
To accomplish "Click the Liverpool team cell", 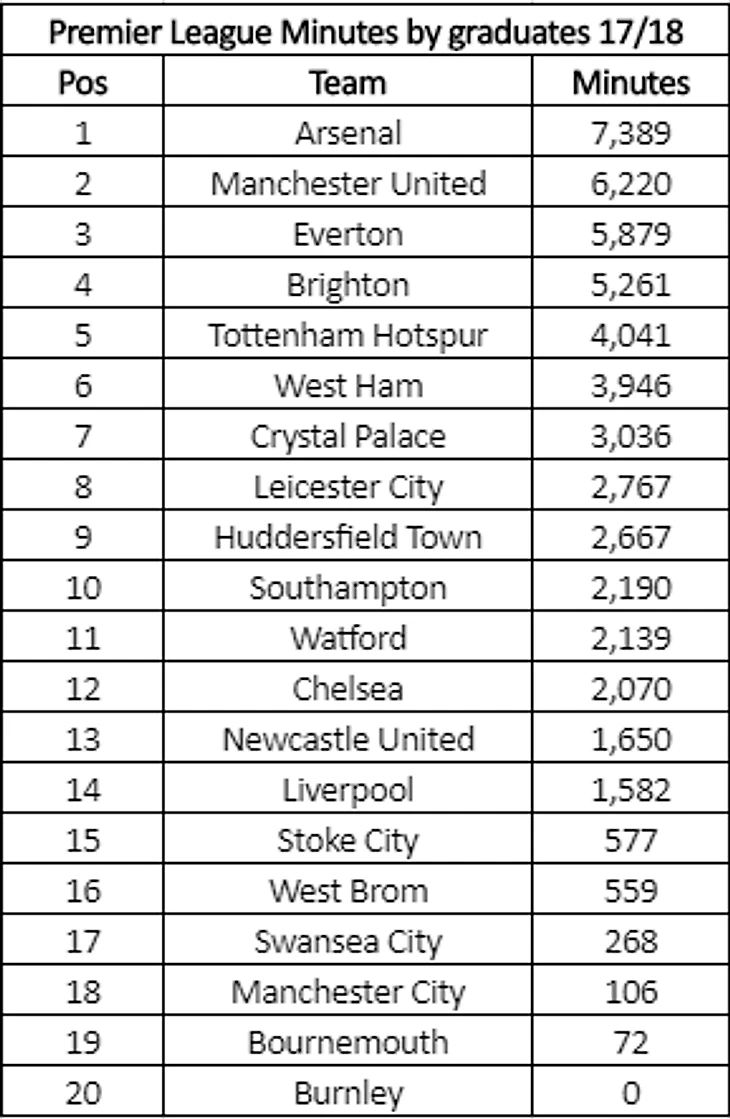I will pyautogui.click(x=348, y=791).
